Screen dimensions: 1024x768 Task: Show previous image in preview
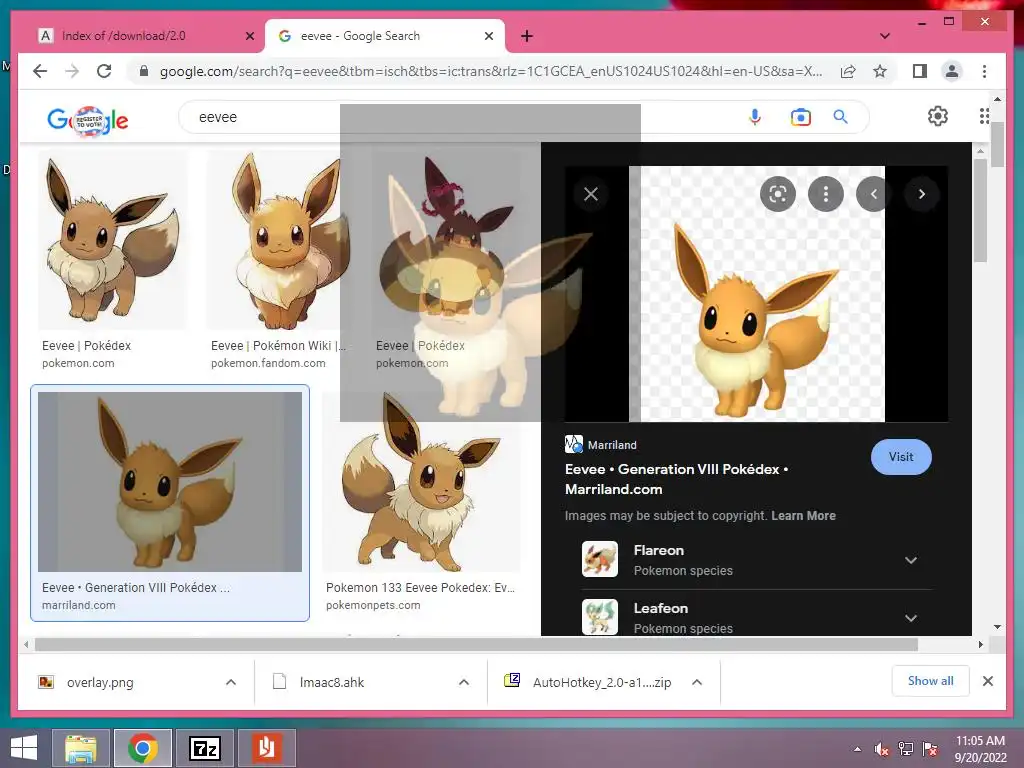tap(874, 194)
